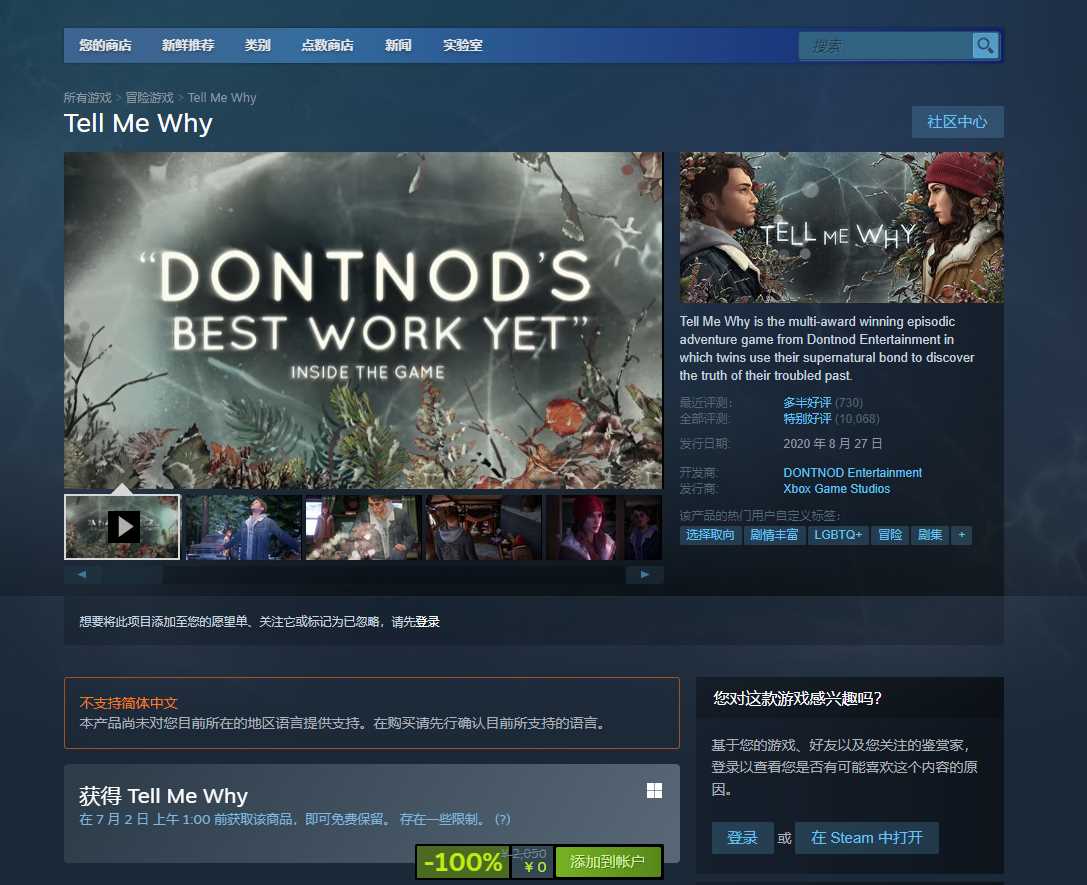Click the 选择取向 tag
Viewport: 1087px width, 885px height.
point(710,535)
